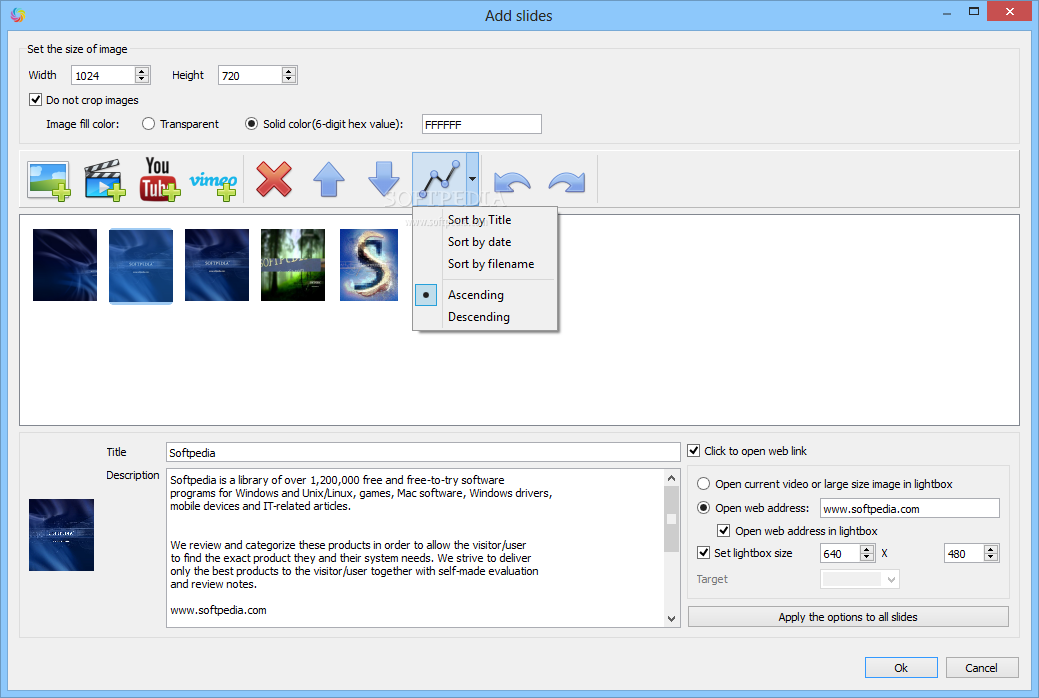Increase Height value with up arrow
1039x698 pixels.
pyautogui.click(x=289, y=71)
